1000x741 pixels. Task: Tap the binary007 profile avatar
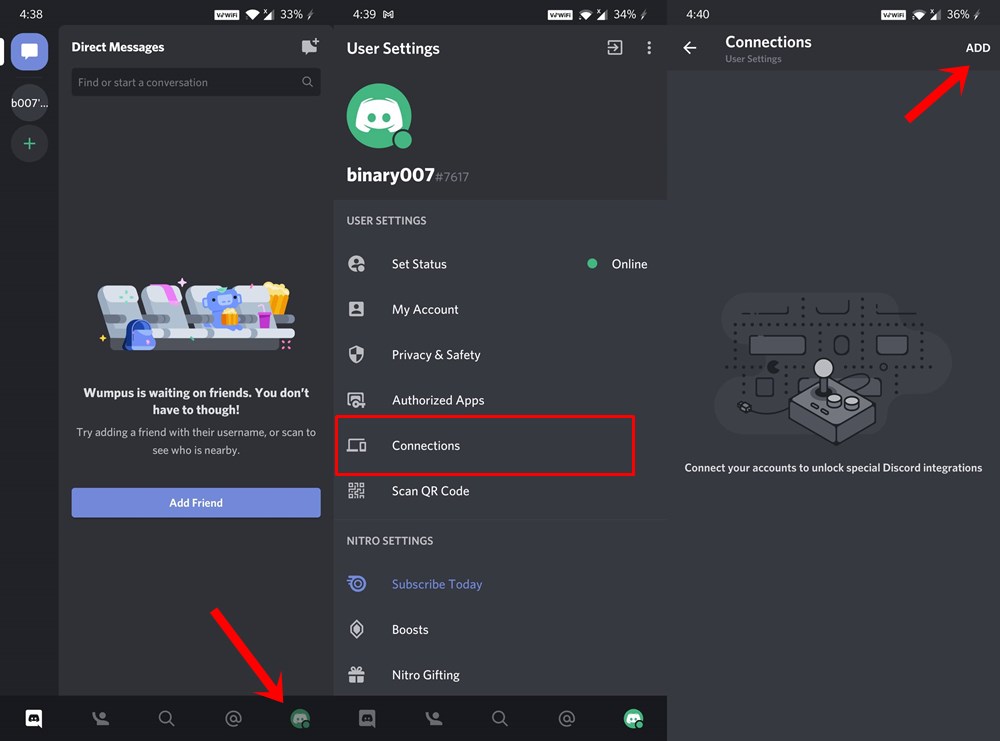pos(379,116)
